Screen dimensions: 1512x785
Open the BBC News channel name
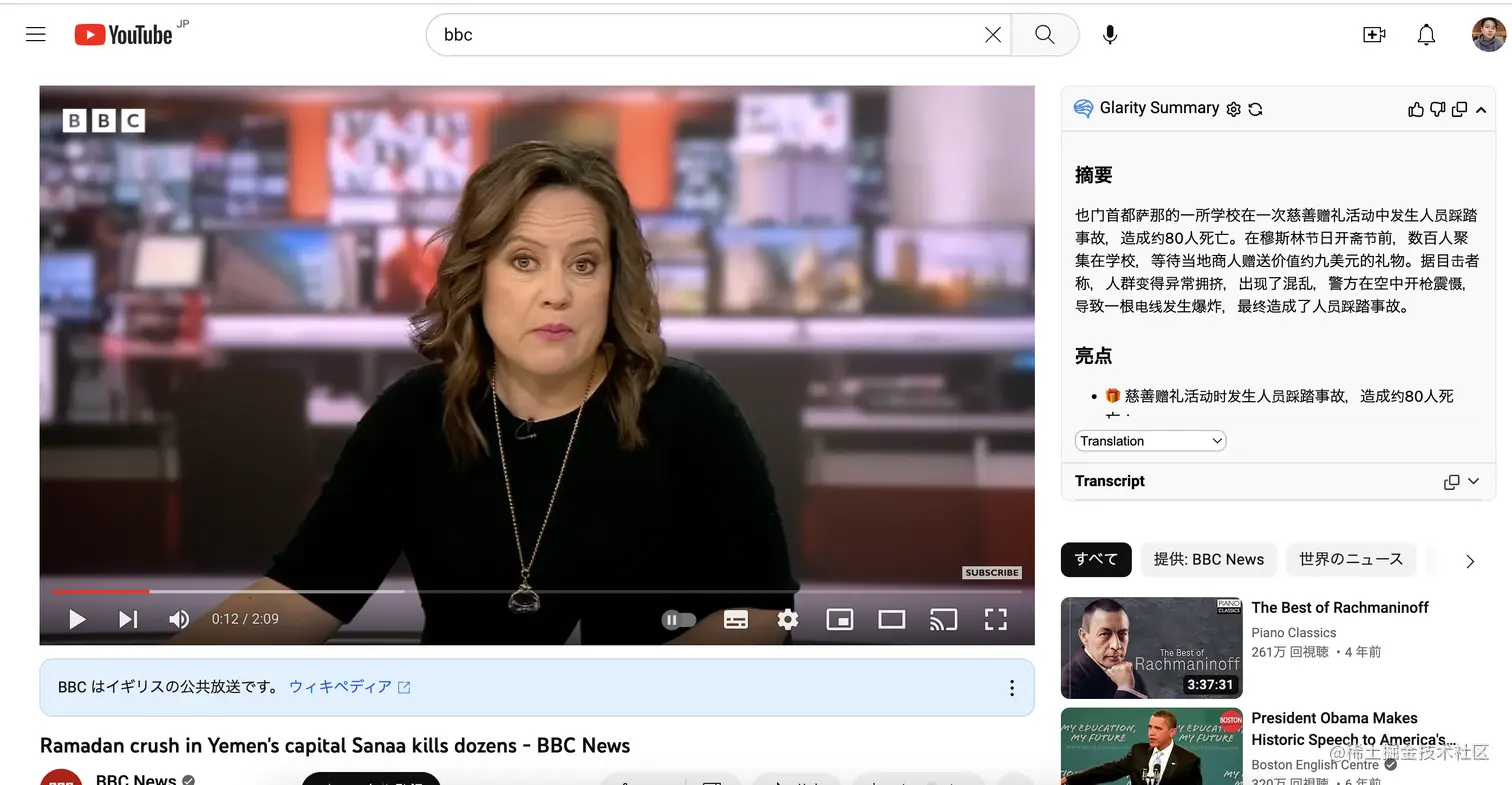pyautogui.click(x=135, y=779)
